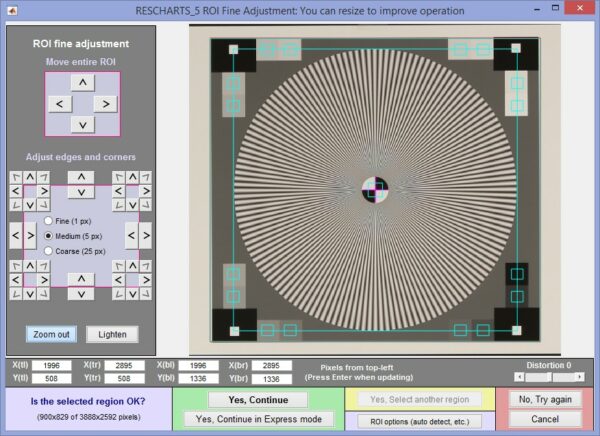This screenshot has height=436, width=600.
Task: Move entire ROI left with the left arrow
Action: pos(60,104)
